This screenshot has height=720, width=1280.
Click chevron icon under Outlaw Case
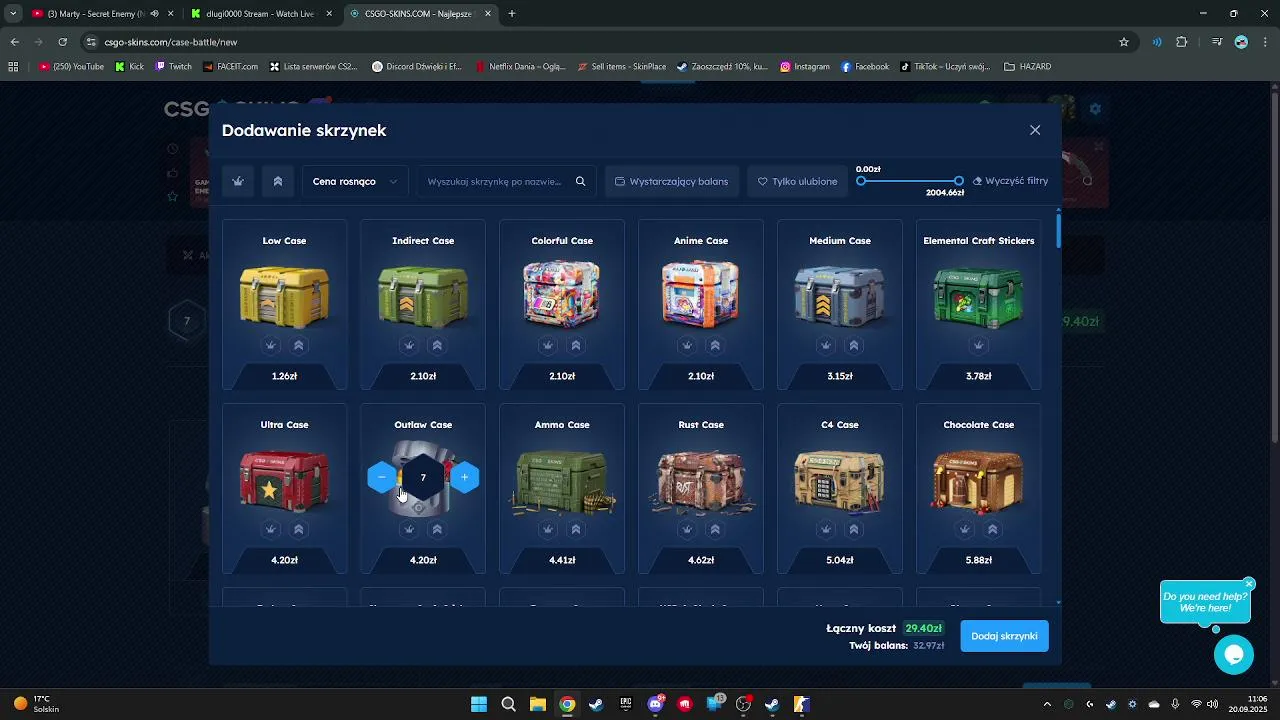(x=437, y=529)
